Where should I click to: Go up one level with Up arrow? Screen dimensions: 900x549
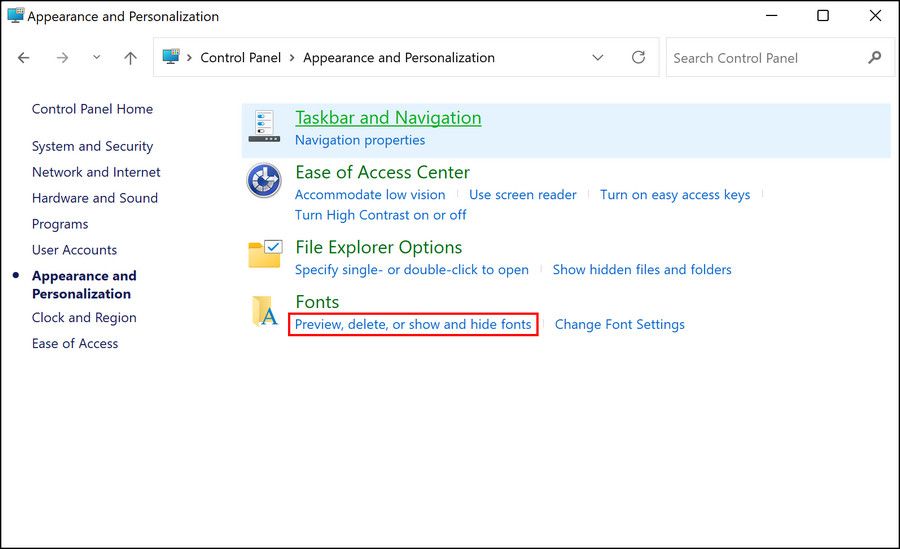tap(130, 57)
